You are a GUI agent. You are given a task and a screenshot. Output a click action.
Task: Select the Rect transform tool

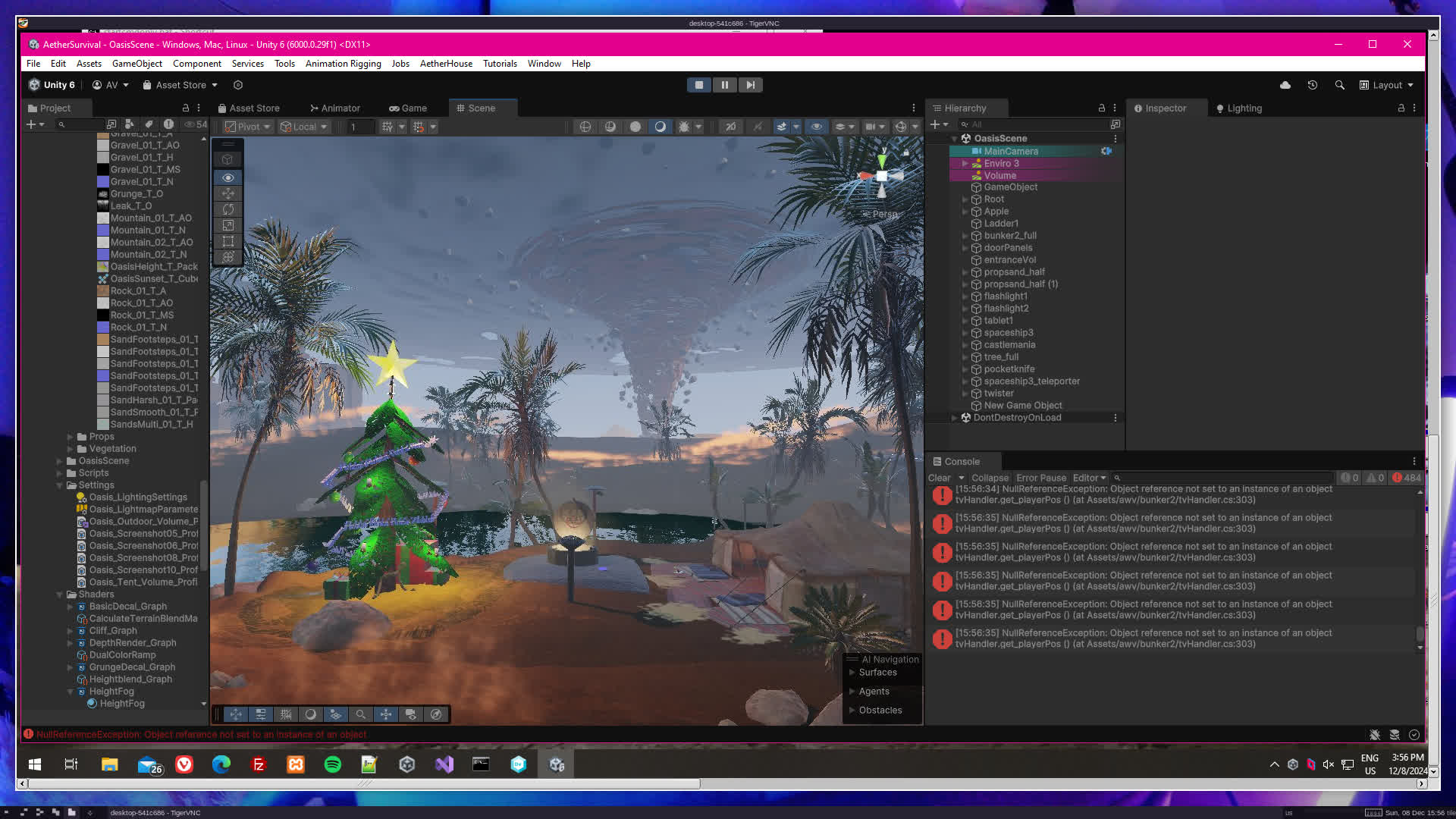(227, 241)
